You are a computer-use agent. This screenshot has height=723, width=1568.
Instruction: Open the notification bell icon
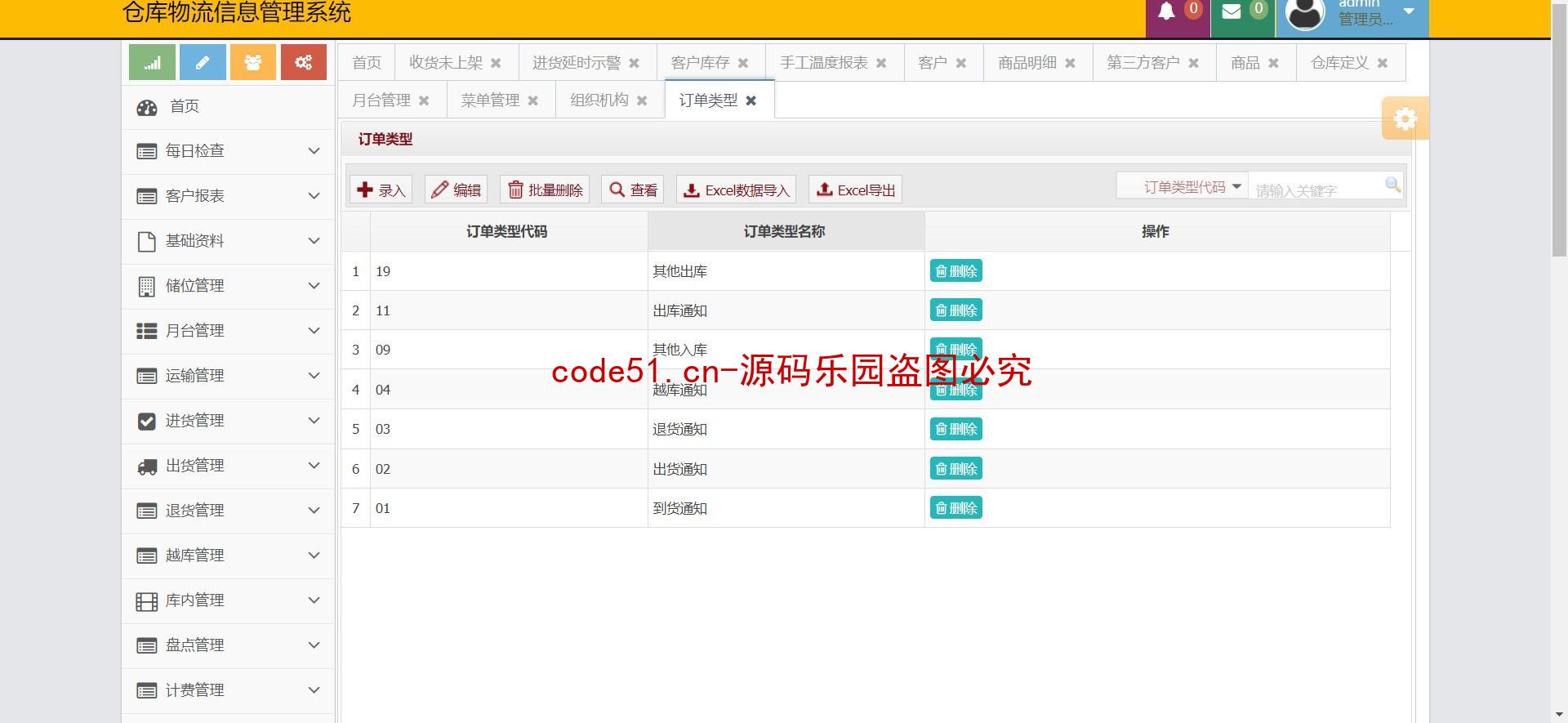1166,11
